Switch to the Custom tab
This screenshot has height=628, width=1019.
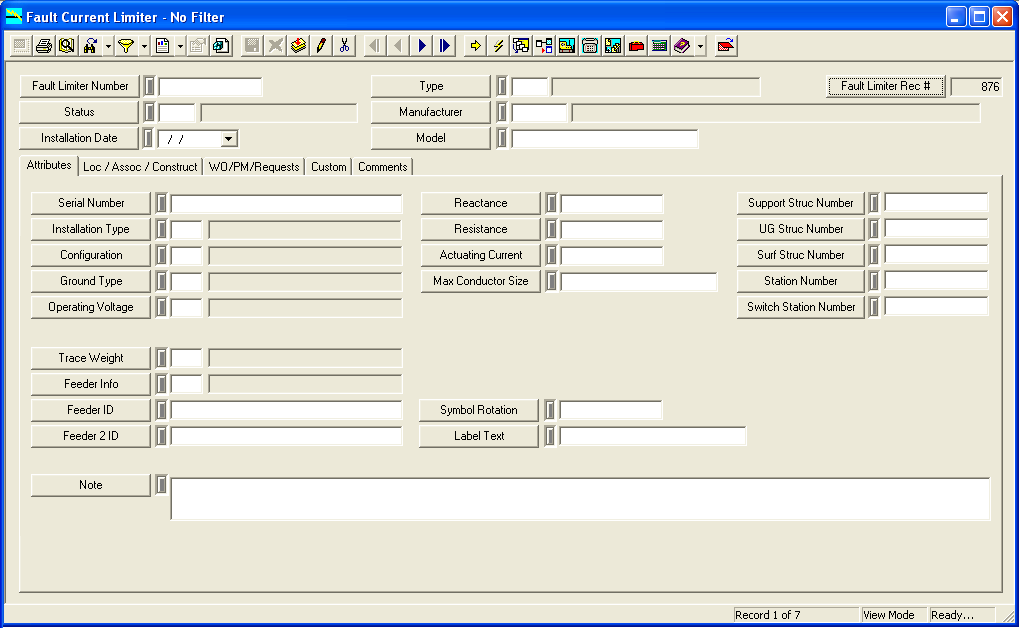point(328,167)
